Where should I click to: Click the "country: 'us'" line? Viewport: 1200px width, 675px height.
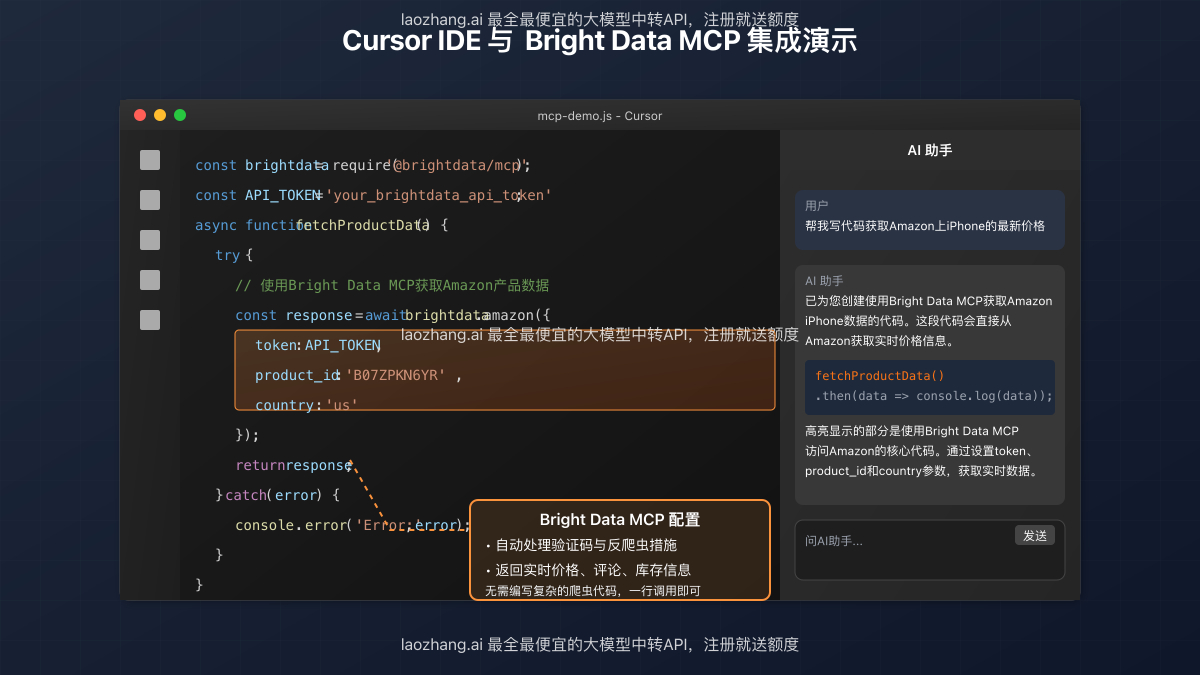pyautogui.click(x=307, y=405)
